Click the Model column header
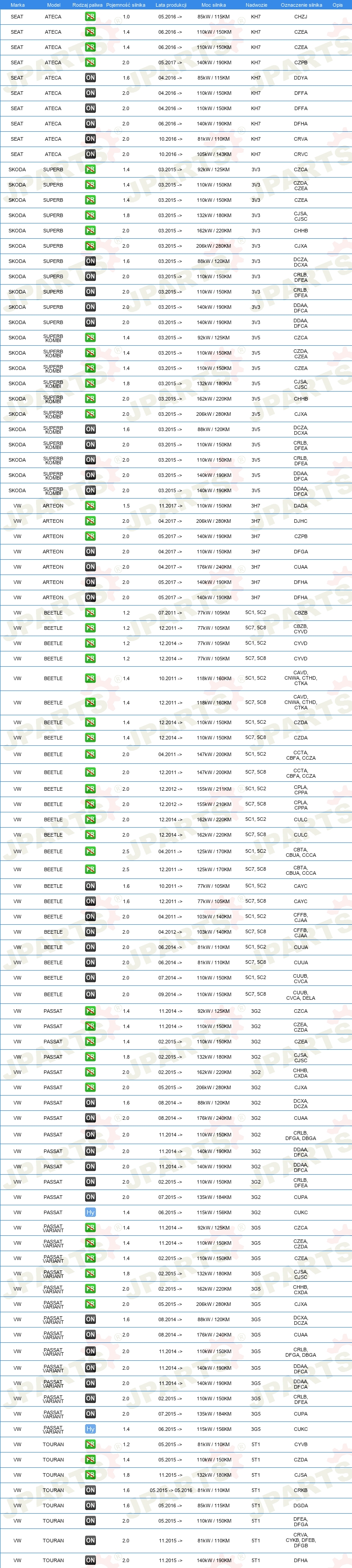 point(53,5)
